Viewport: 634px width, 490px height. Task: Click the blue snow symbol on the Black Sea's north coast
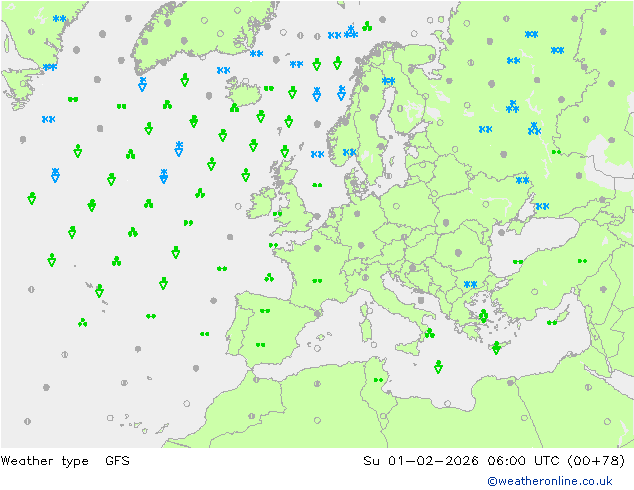(x=542, y=206)
